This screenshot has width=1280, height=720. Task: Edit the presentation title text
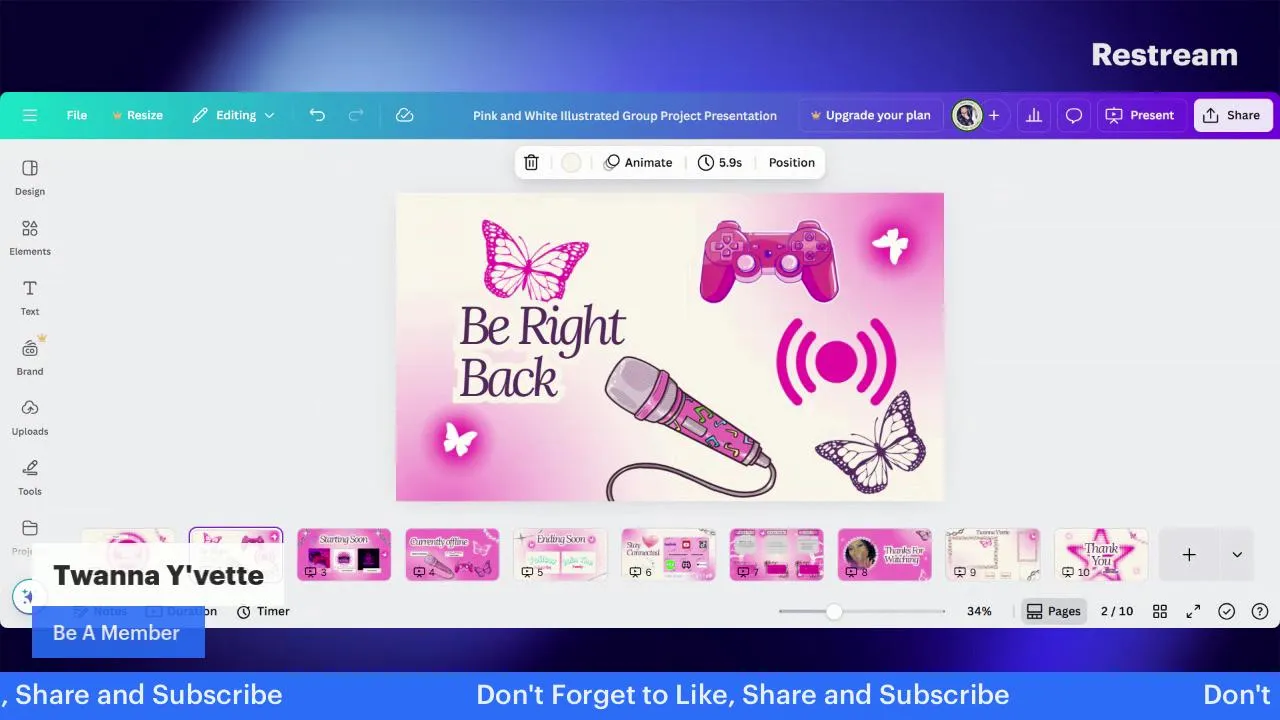625,116
